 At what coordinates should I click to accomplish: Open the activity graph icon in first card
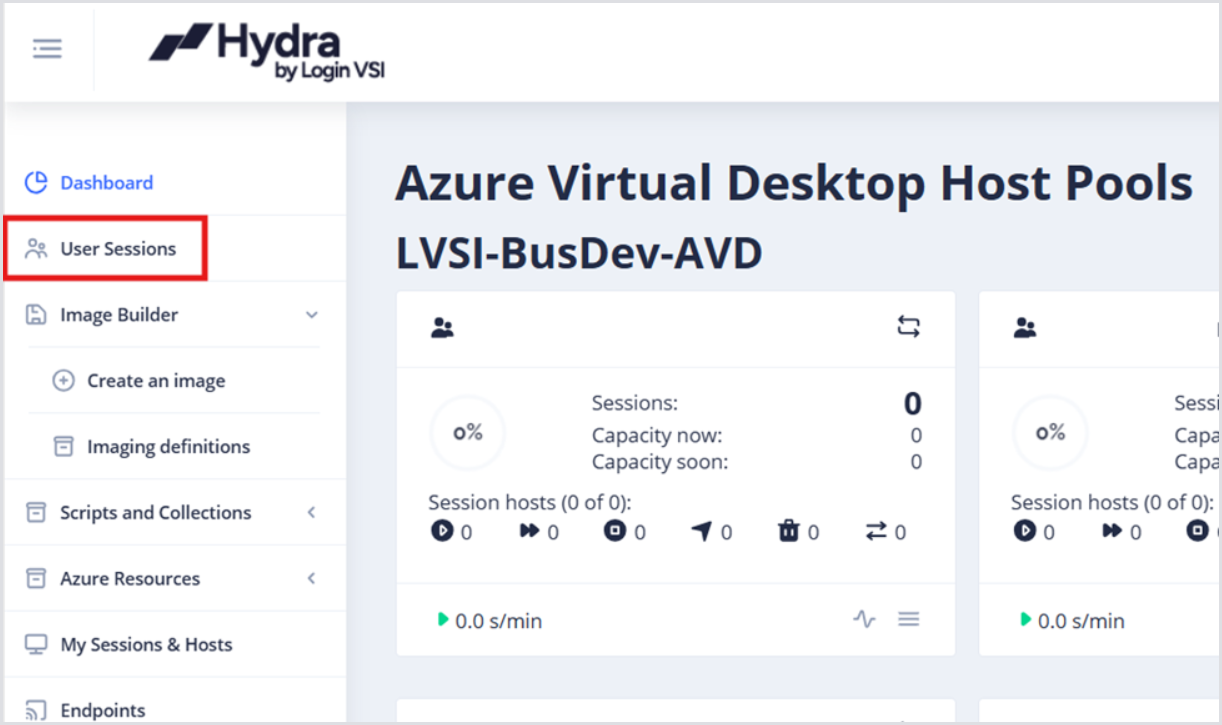(x=864, y=620)
